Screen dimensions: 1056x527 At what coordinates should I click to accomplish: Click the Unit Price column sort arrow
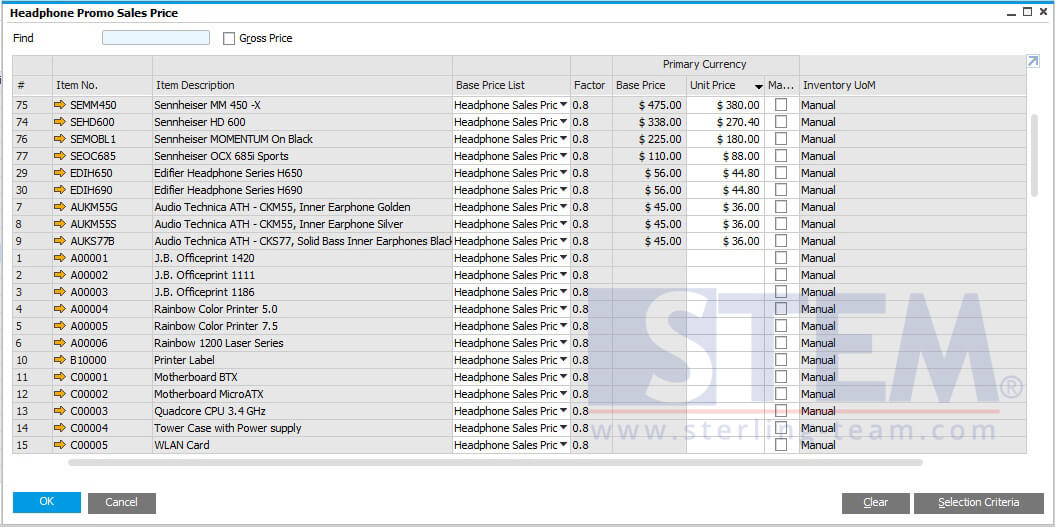pos(758,86)
